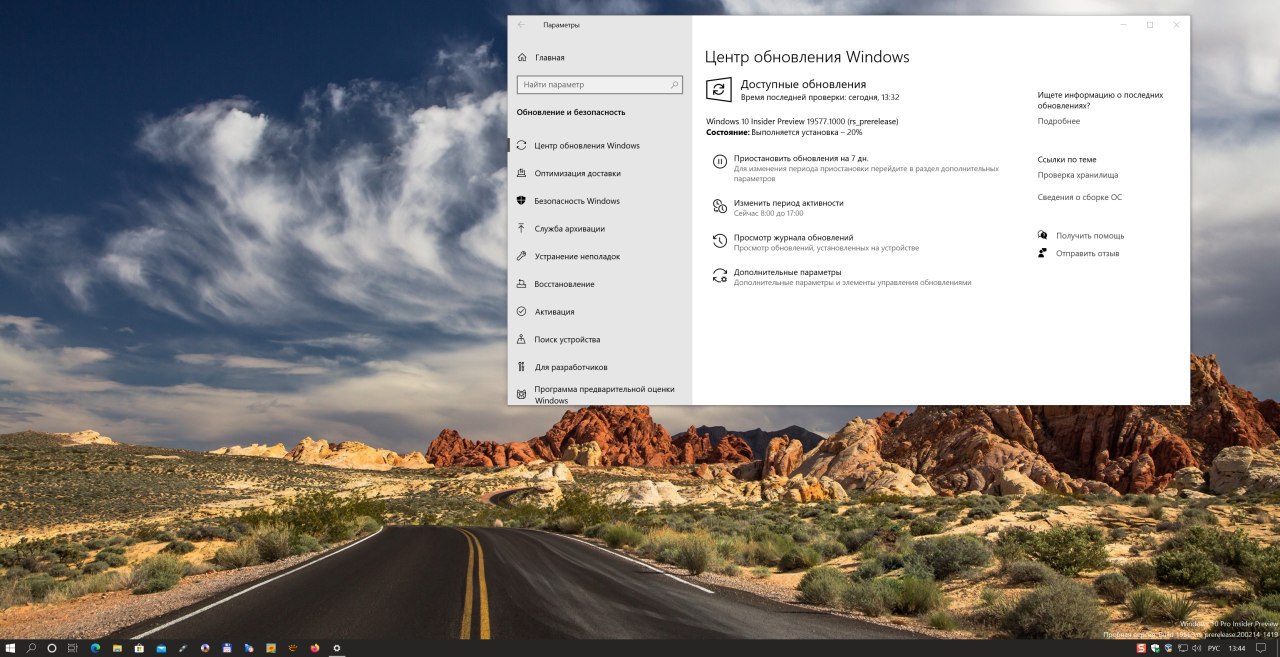Viewport: 1280px width, 657px height.
Task: Click the clock icon for active hours
Action: 719,205
